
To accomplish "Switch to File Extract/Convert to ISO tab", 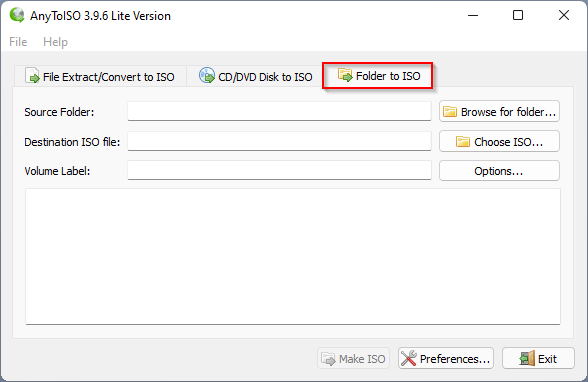I will (100, 76).
